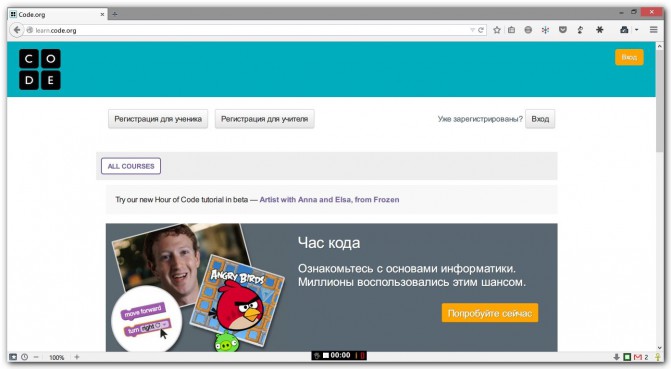671x369 pixels.
Task: Bookmark this page with the star icon
Action: (497, 30)
